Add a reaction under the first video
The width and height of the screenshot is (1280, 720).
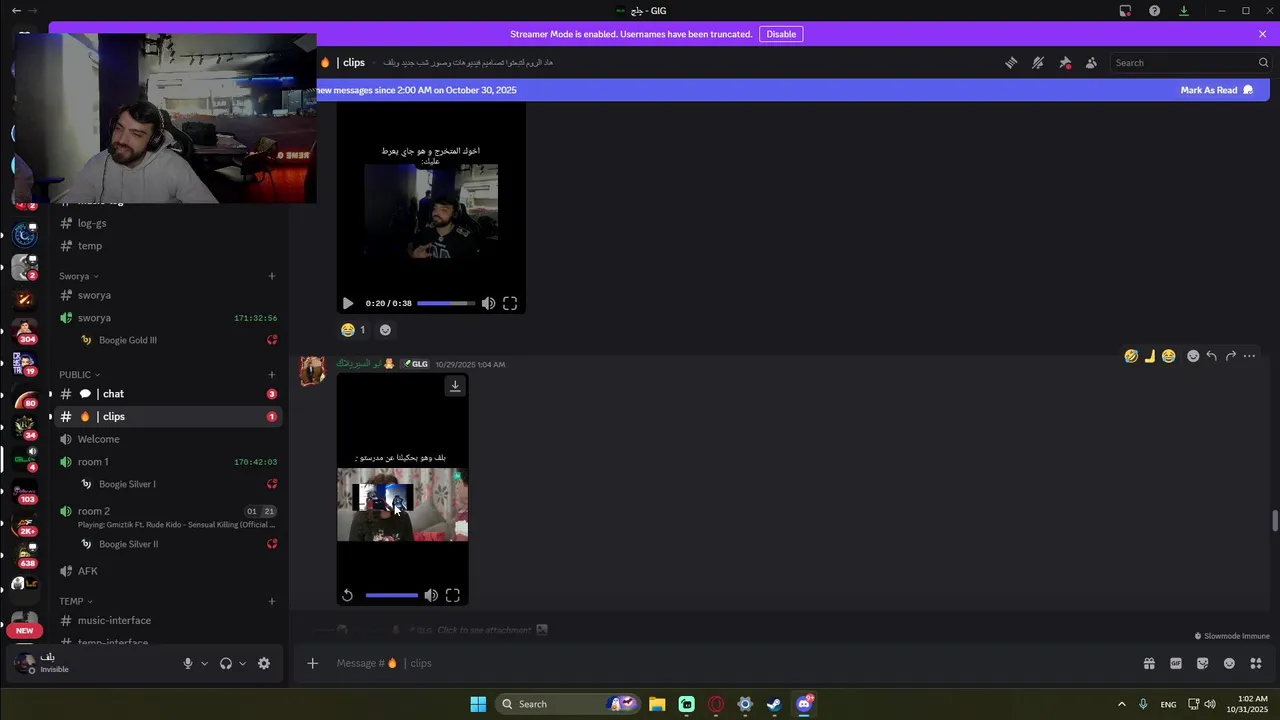pos(385,330)
